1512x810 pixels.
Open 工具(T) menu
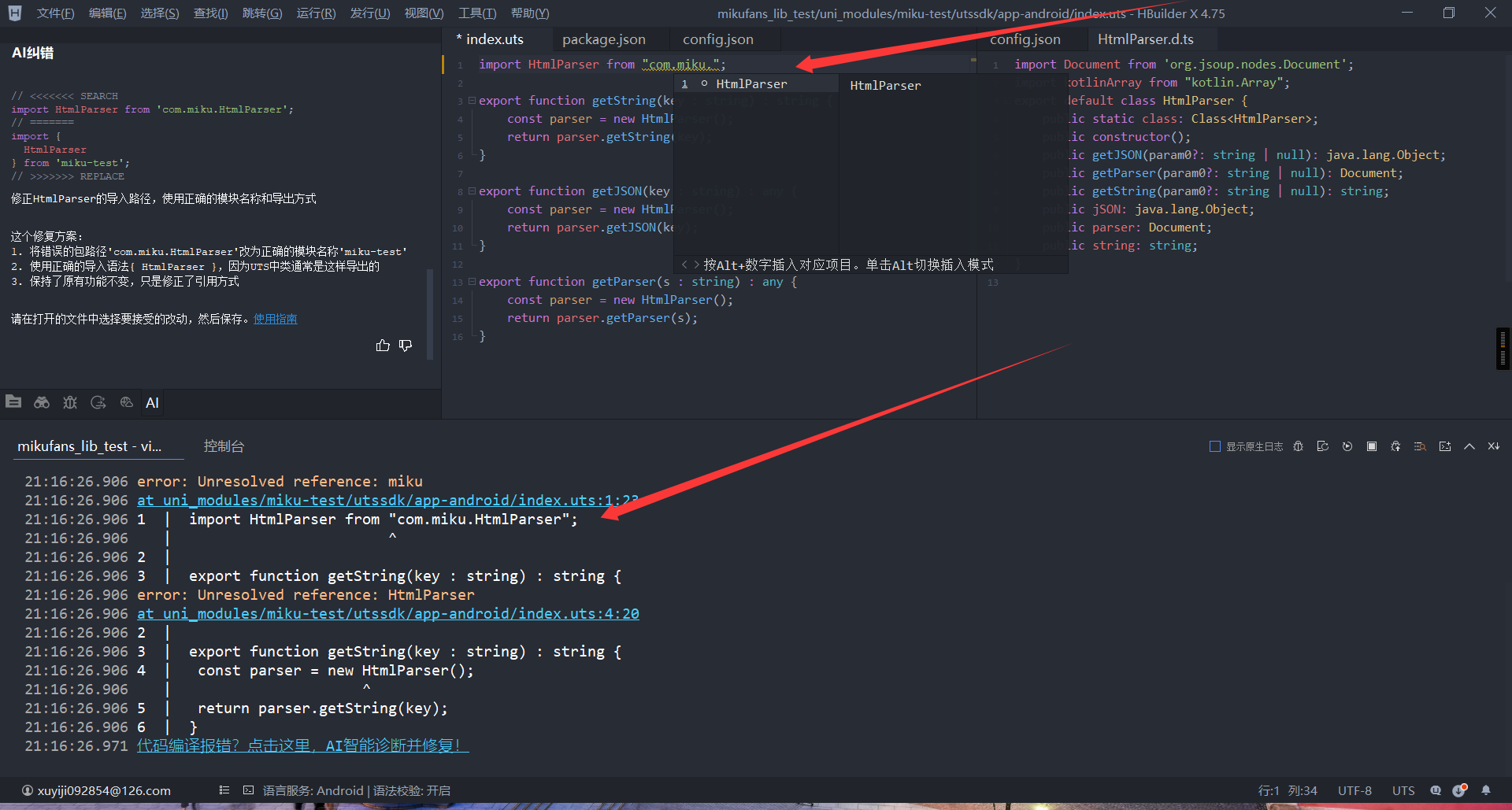477,13
